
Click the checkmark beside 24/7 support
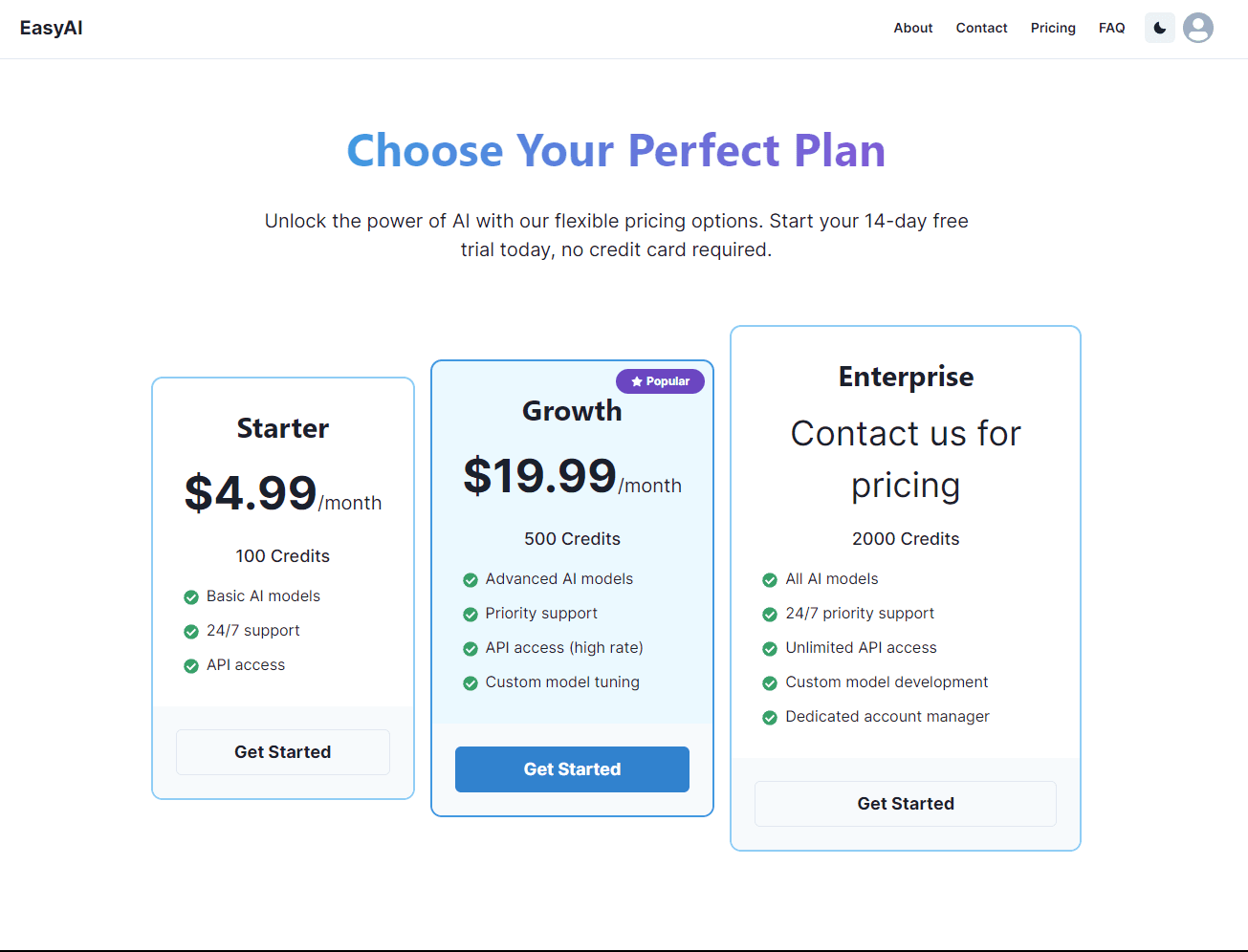[x=190, y=631]
